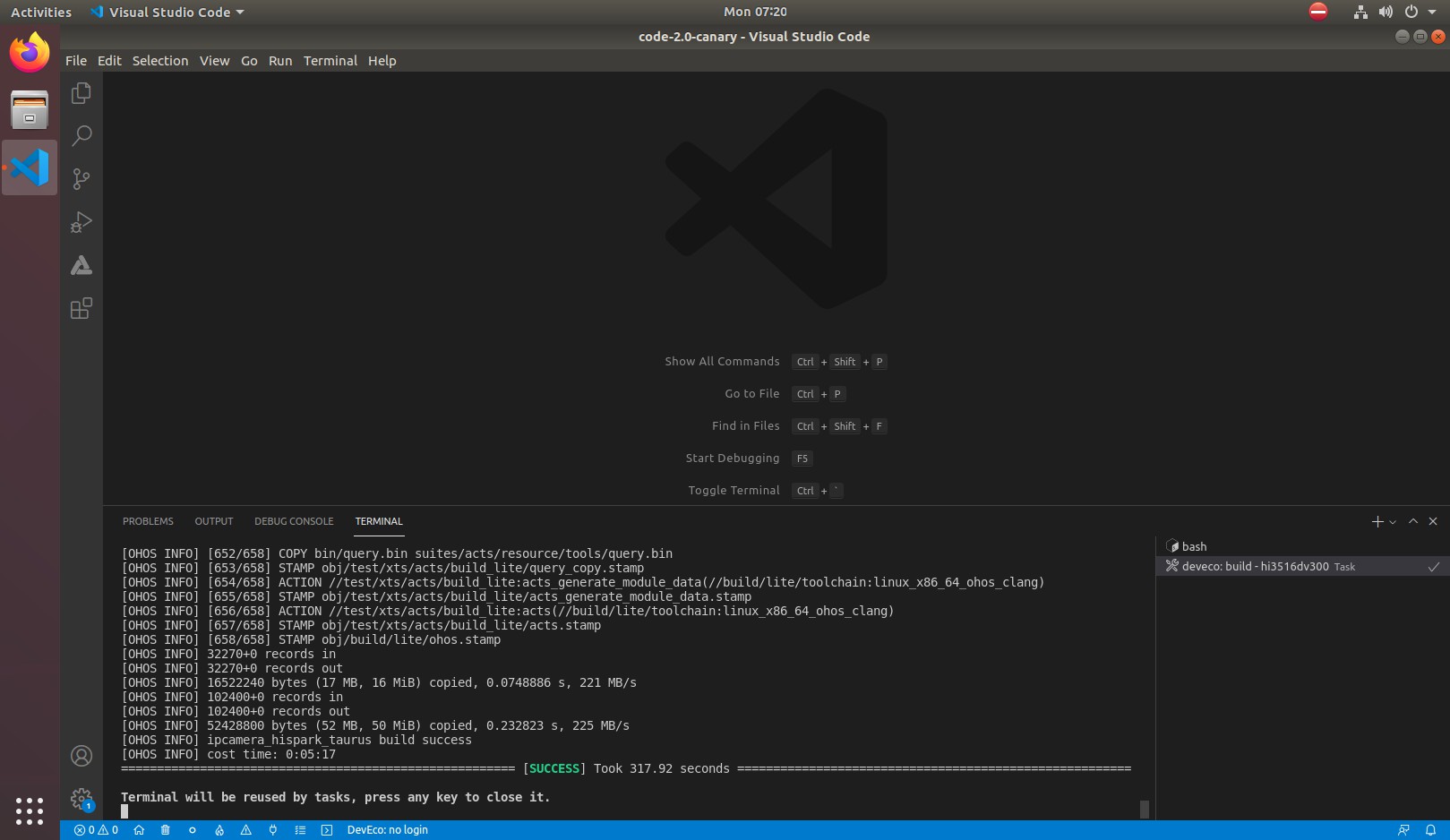The width and height of the screenshot is (1450, 840).
Task: Click the DevEco home icon in status bar
Action: point(139,830)
